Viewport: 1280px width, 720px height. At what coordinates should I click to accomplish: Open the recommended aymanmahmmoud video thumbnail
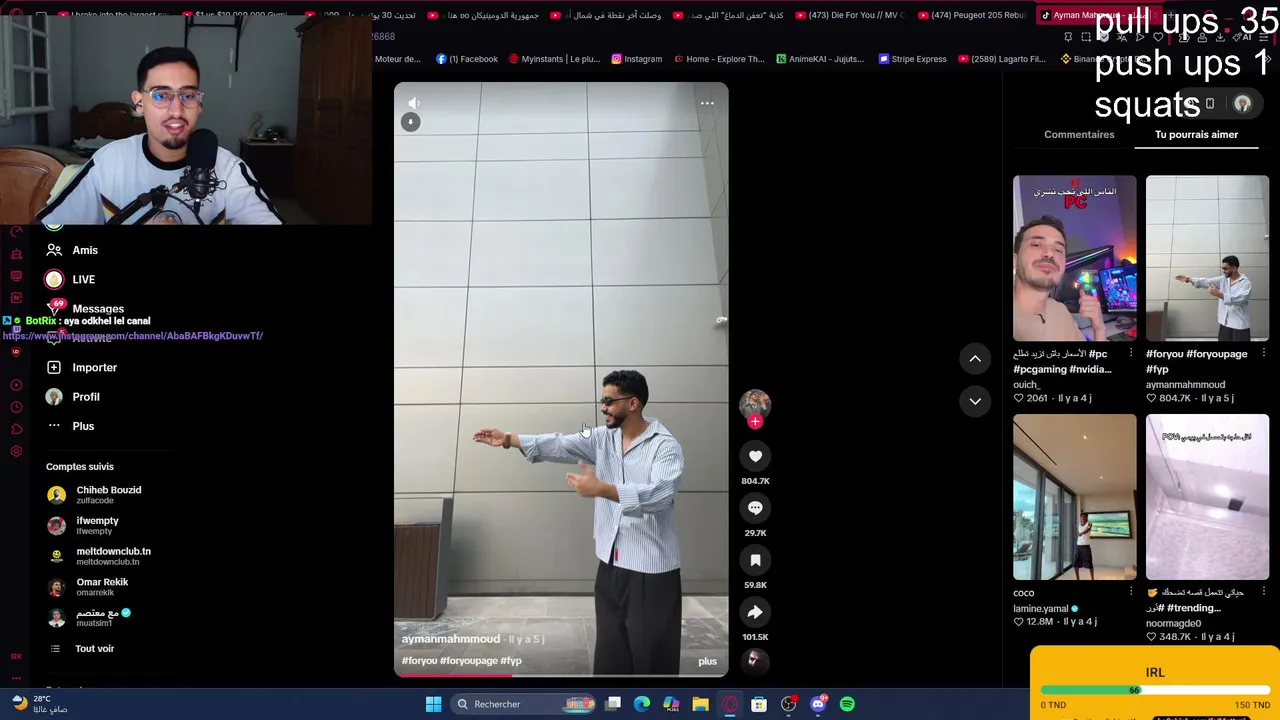[1207, 258]
